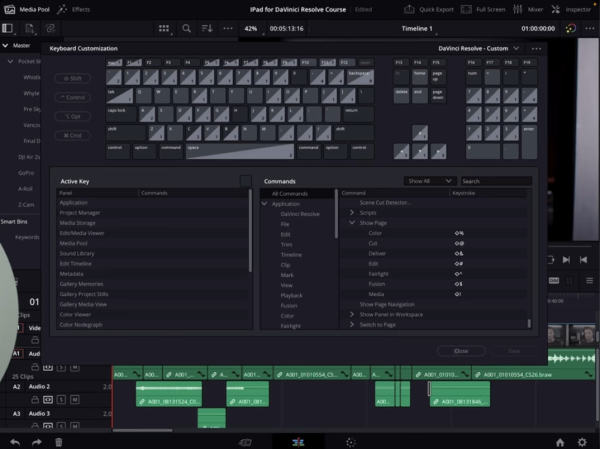Viewport: 600px width, 449px height.
Task: Click the trash delete icon
Action: point(59,442)
